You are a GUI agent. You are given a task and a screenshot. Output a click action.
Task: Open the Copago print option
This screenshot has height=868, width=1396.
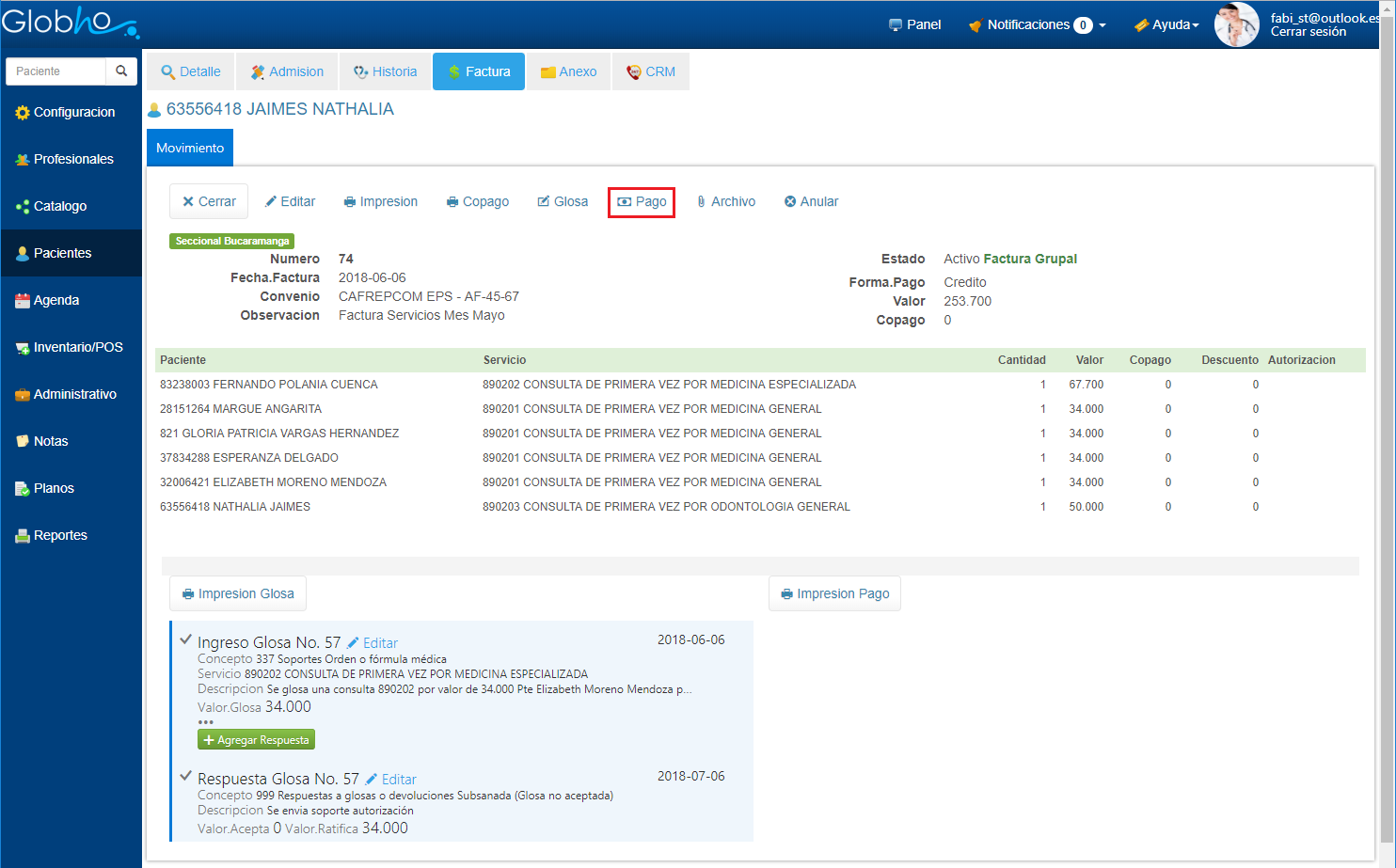click(x=477, y=202)
